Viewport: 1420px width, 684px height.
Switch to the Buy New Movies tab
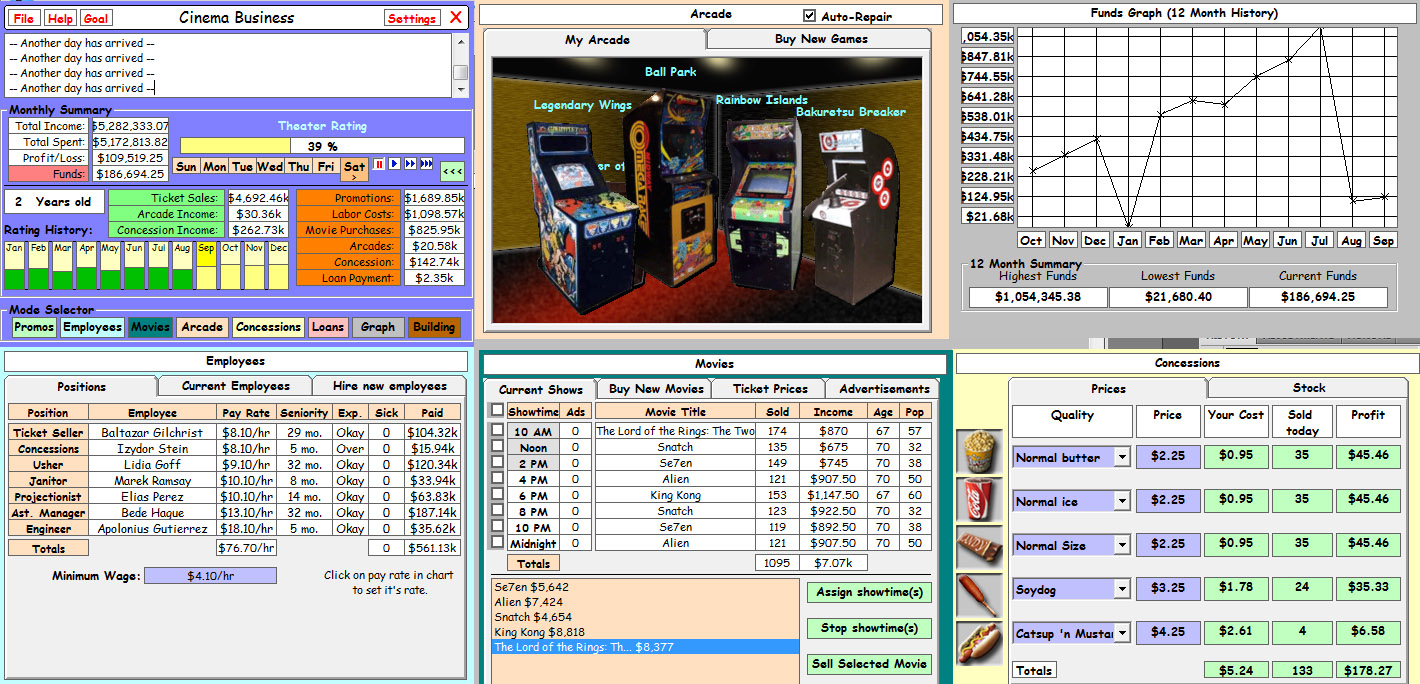pos(656,389)
